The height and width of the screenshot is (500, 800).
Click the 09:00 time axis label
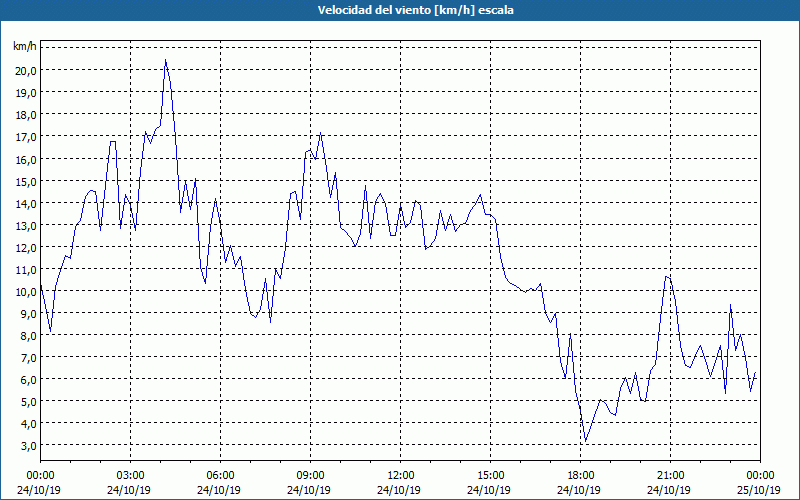(310, 476)
